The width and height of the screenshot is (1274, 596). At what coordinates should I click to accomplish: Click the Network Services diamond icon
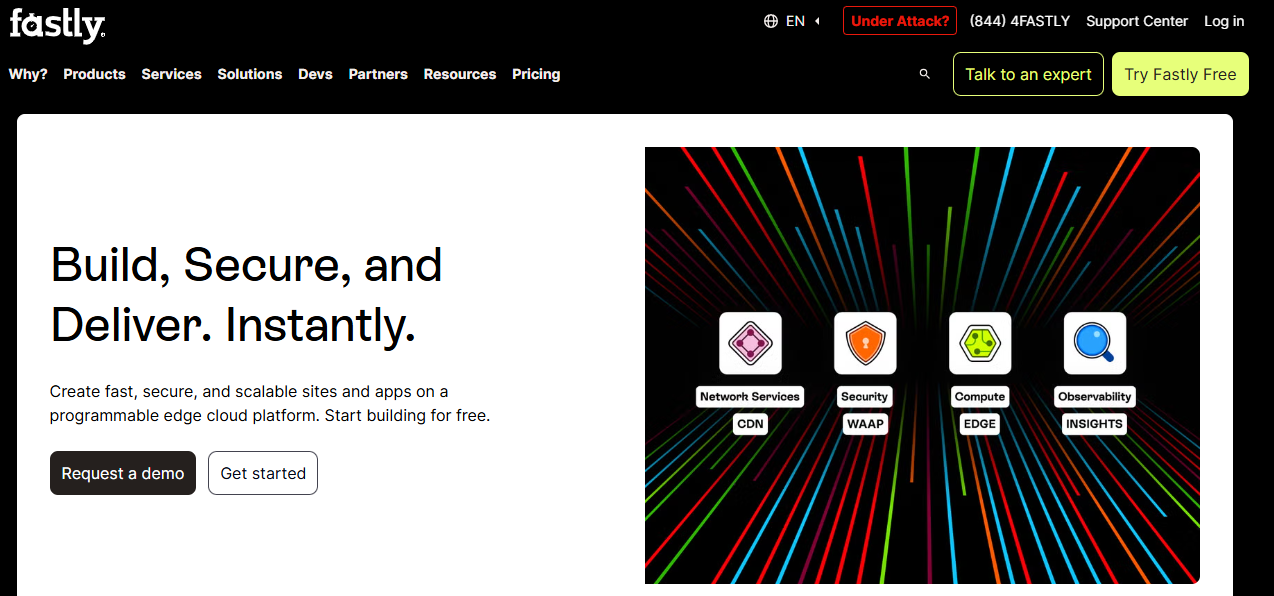[750, 343]
